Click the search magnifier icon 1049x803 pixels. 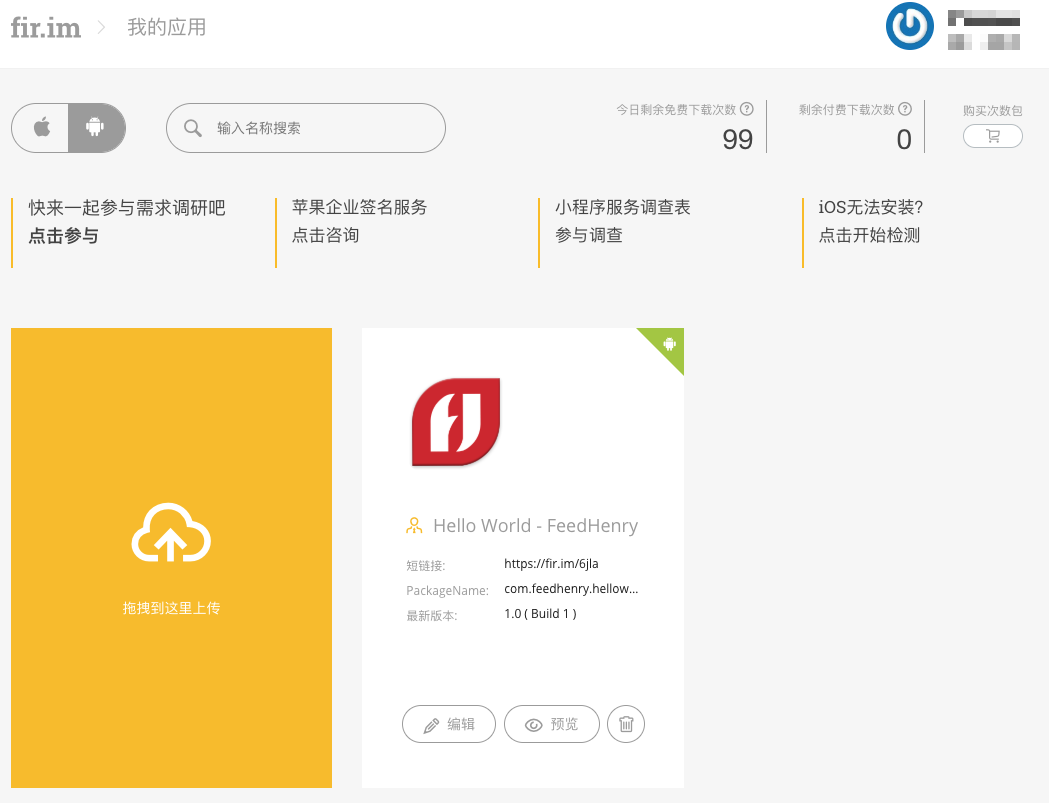tap(193, 128)
